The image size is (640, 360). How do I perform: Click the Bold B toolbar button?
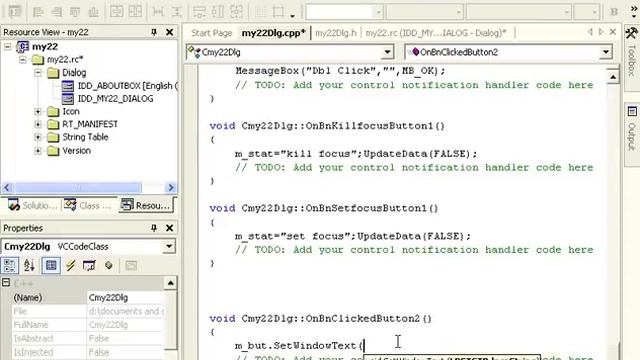coord(614,12)
